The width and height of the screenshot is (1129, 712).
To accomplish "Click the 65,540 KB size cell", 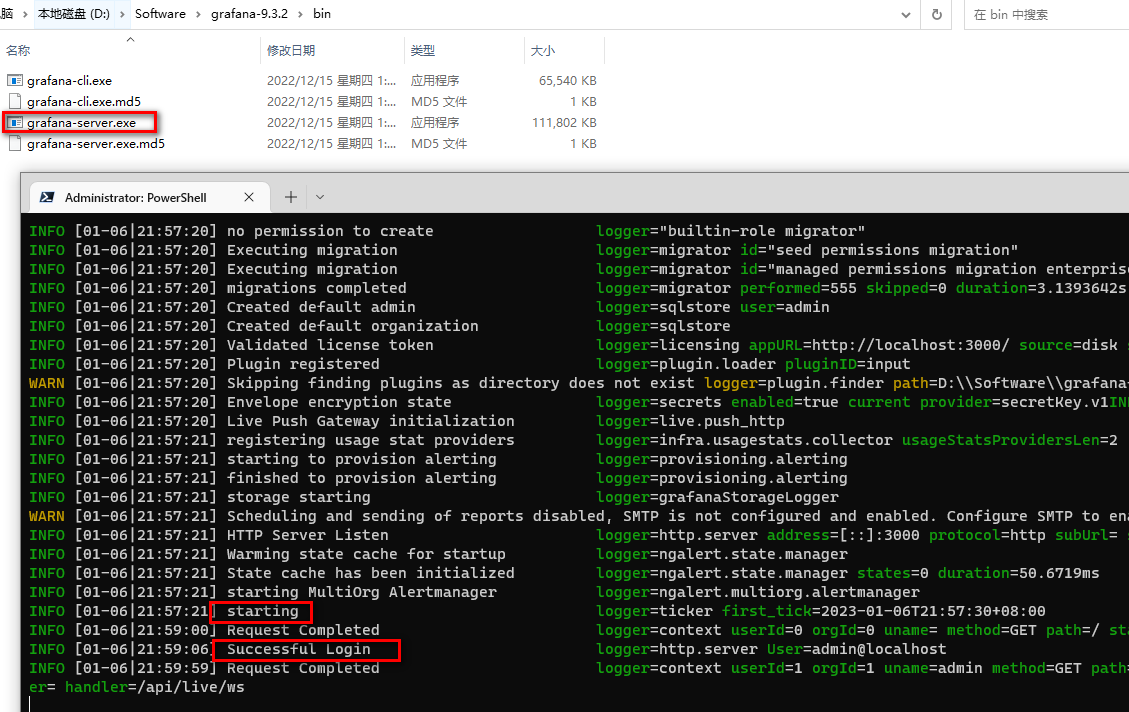I will click(567, 81).
